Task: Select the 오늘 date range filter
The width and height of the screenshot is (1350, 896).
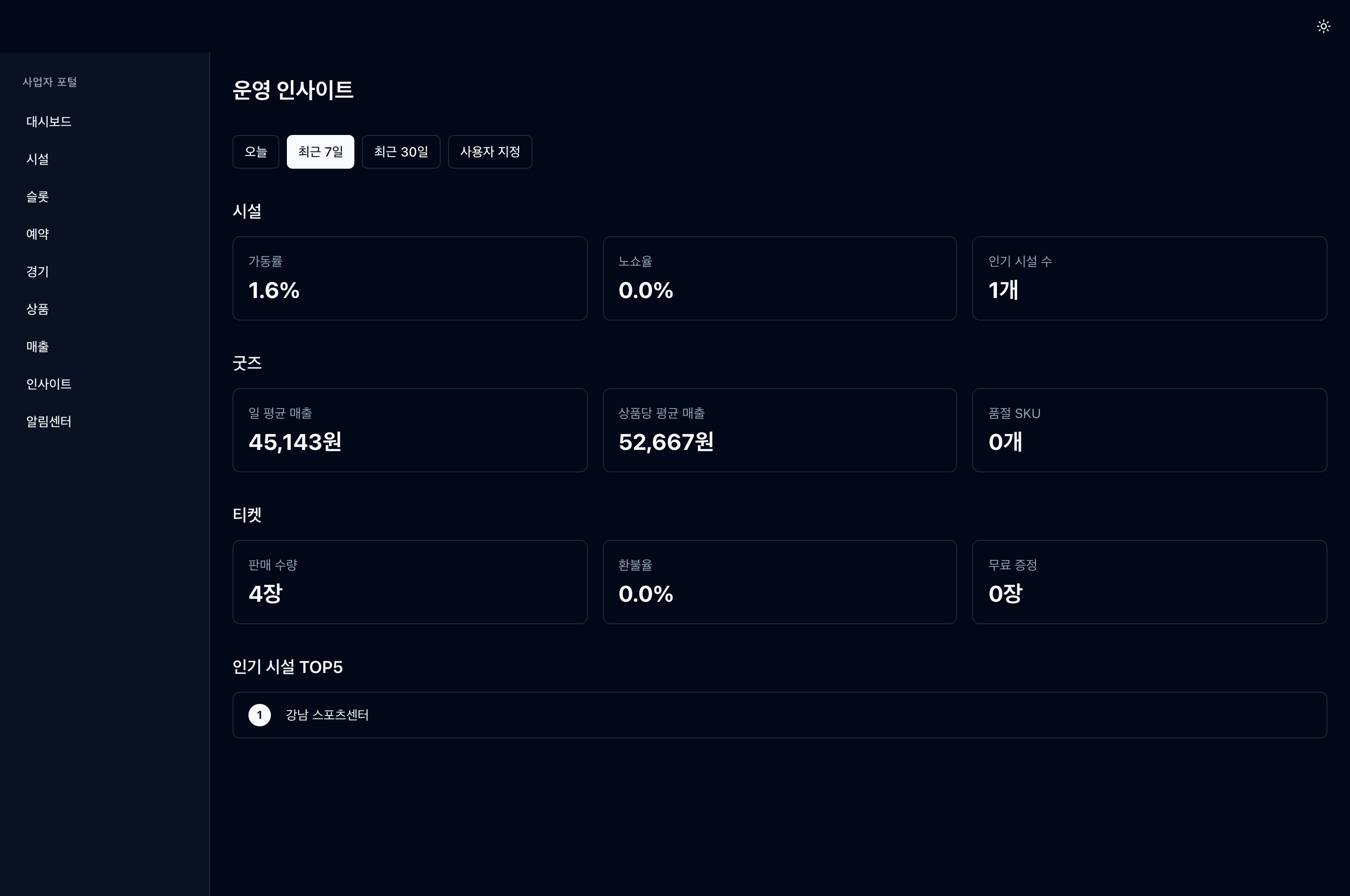Action: tap(255, 152)
